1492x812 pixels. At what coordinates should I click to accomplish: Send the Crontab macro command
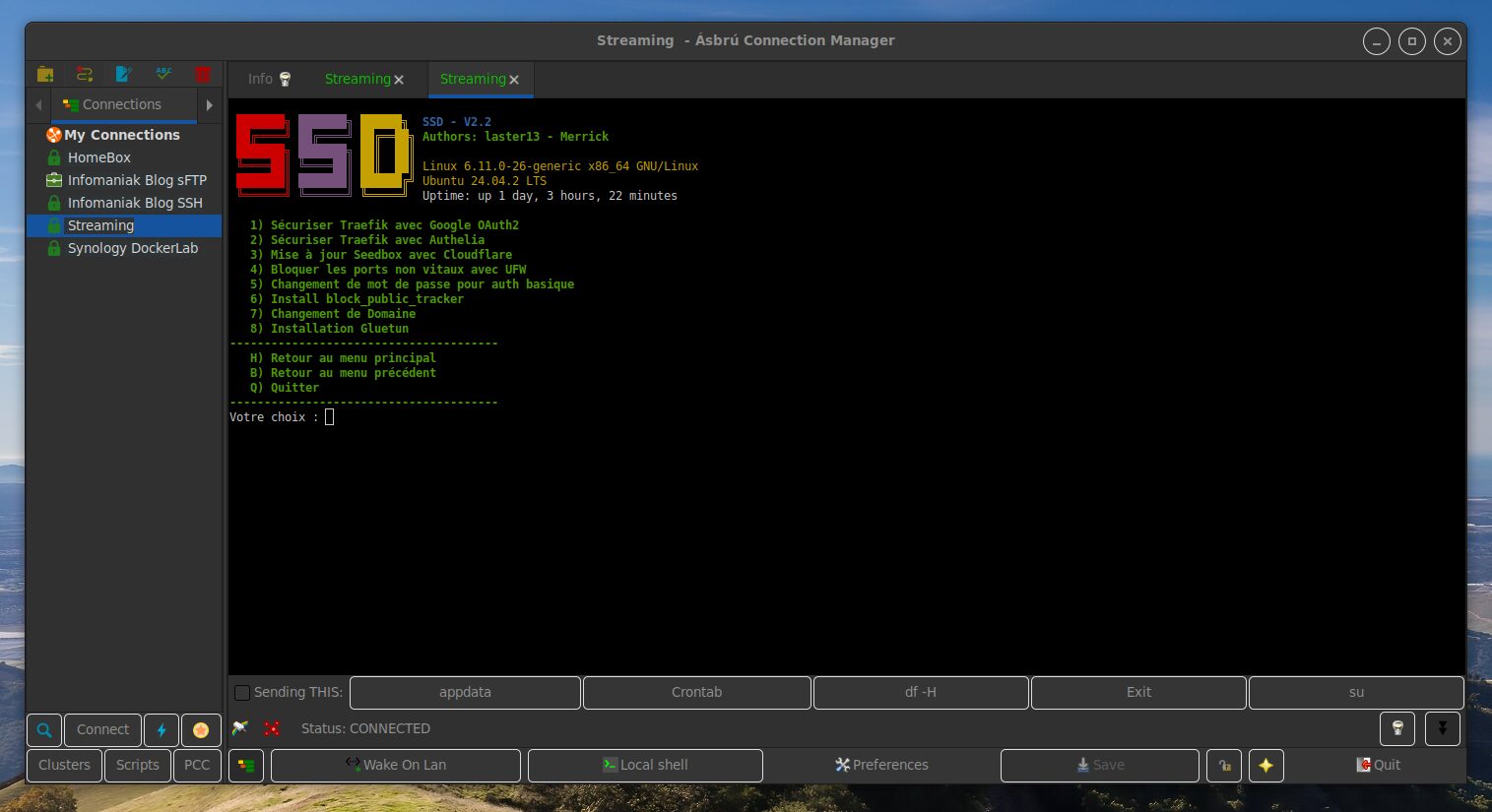coord(697,693)
